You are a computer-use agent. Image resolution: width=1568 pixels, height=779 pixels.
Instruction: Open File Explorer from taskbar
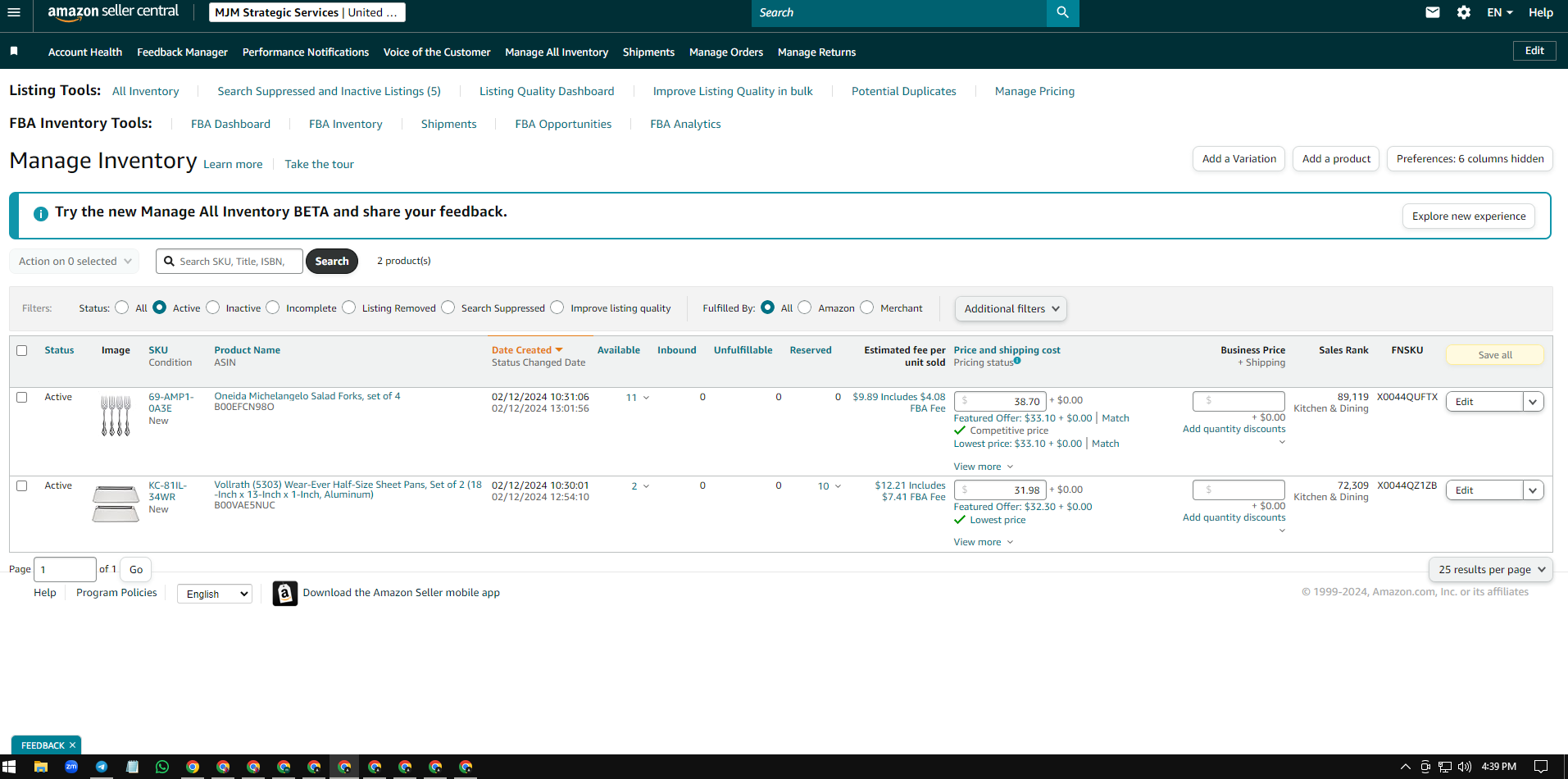(40, 767)
